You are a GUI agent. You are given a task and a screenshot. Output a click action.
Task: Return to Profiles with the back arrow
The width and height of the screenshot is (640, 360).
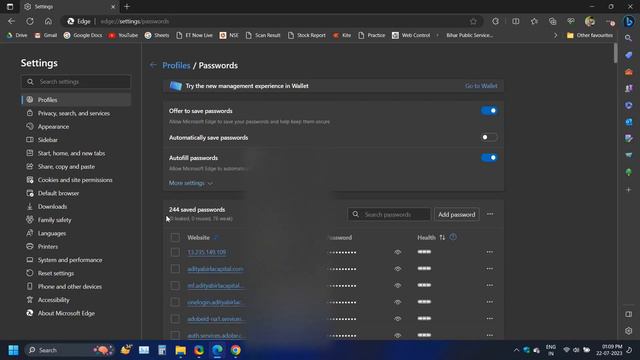pyautogui.click(x=153, y=65)
